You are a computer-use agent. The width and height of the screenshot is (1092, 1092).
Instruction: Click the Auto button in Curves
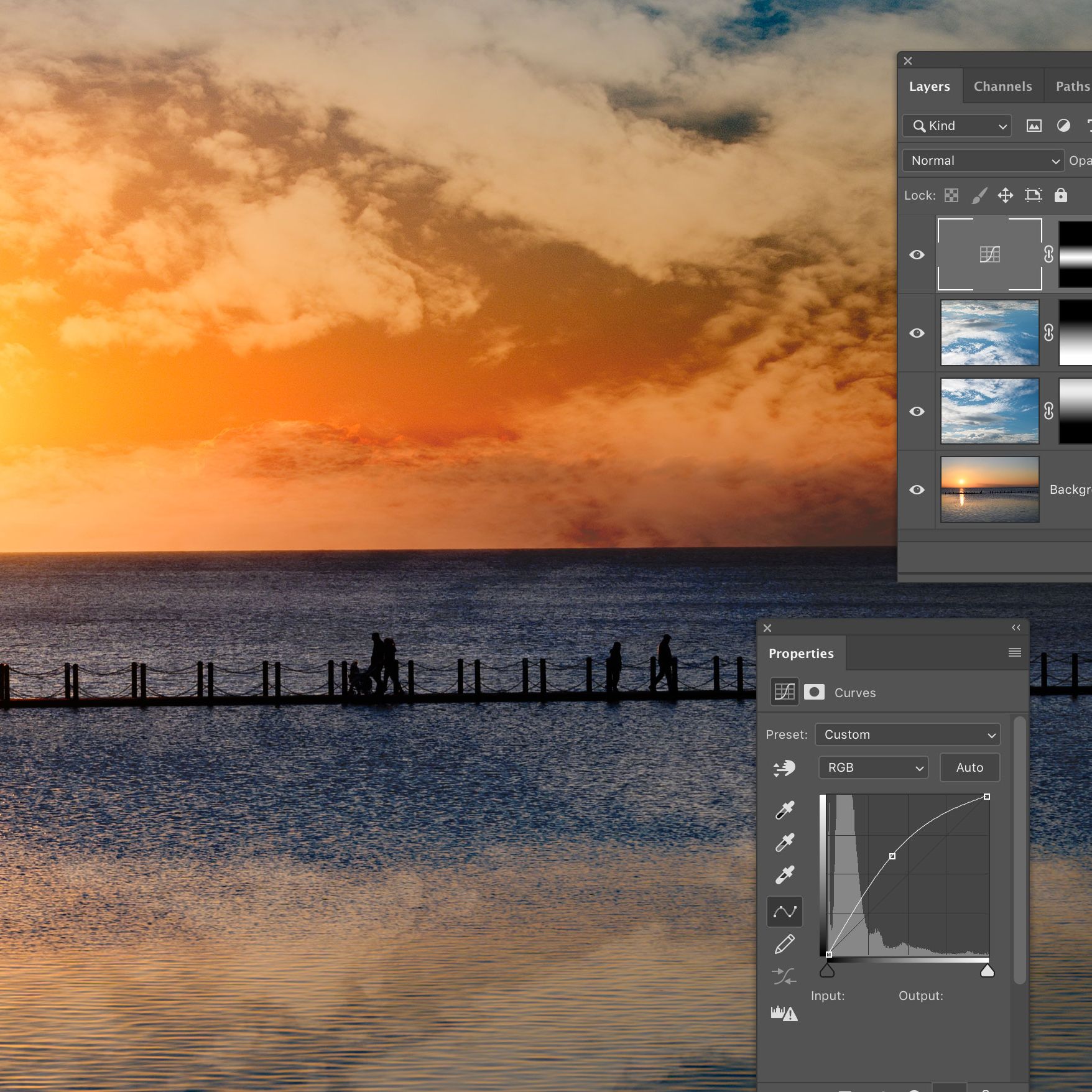(x=969, y=768)
